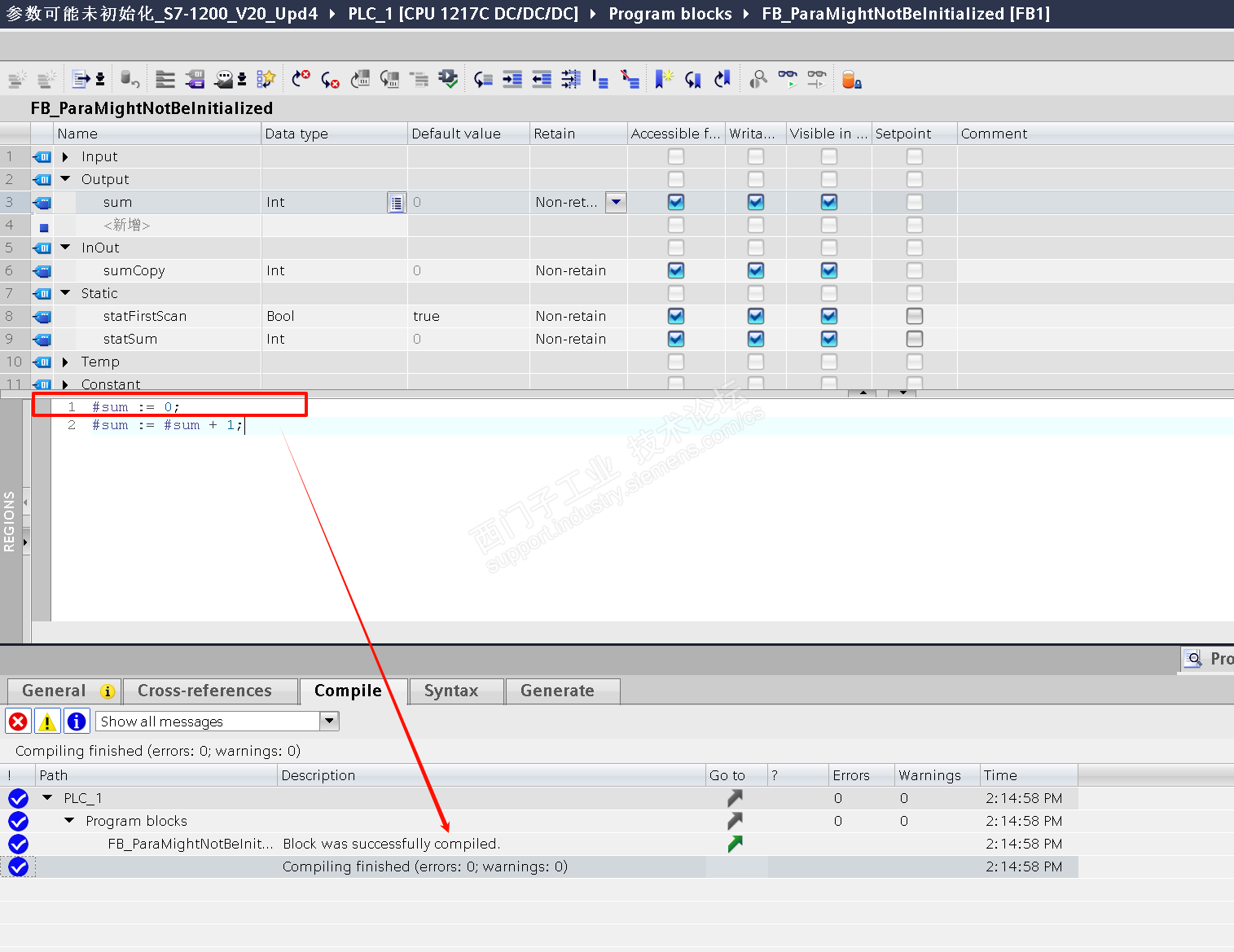1234x952 pixels.
Task: Uncheck Accessible checkbox for statFirstScan
Action: tap(676, 316)
